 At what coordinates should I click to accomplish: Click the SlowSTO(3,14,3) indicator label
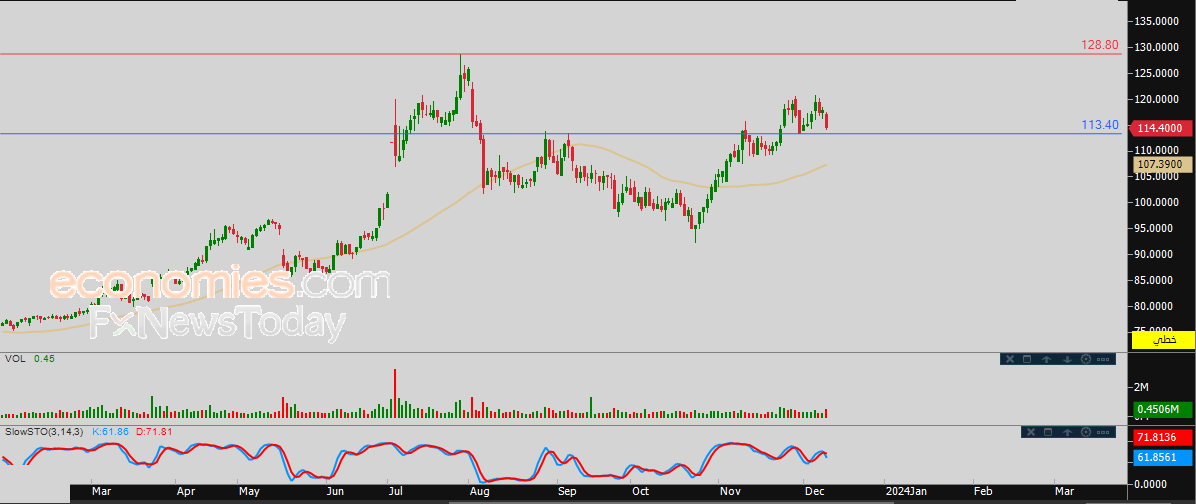tap(46, 432)
